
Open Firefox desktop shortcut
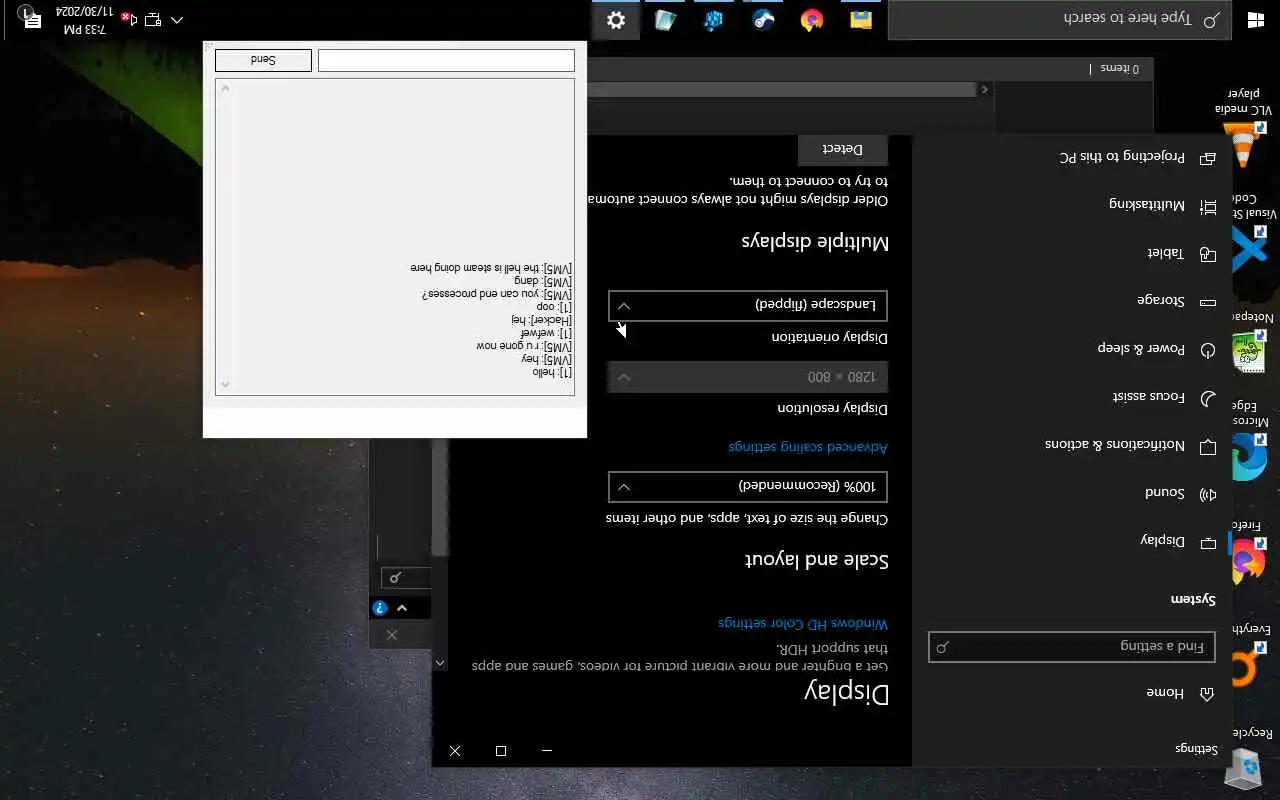pyautogui.click(x=1250, y=553)
